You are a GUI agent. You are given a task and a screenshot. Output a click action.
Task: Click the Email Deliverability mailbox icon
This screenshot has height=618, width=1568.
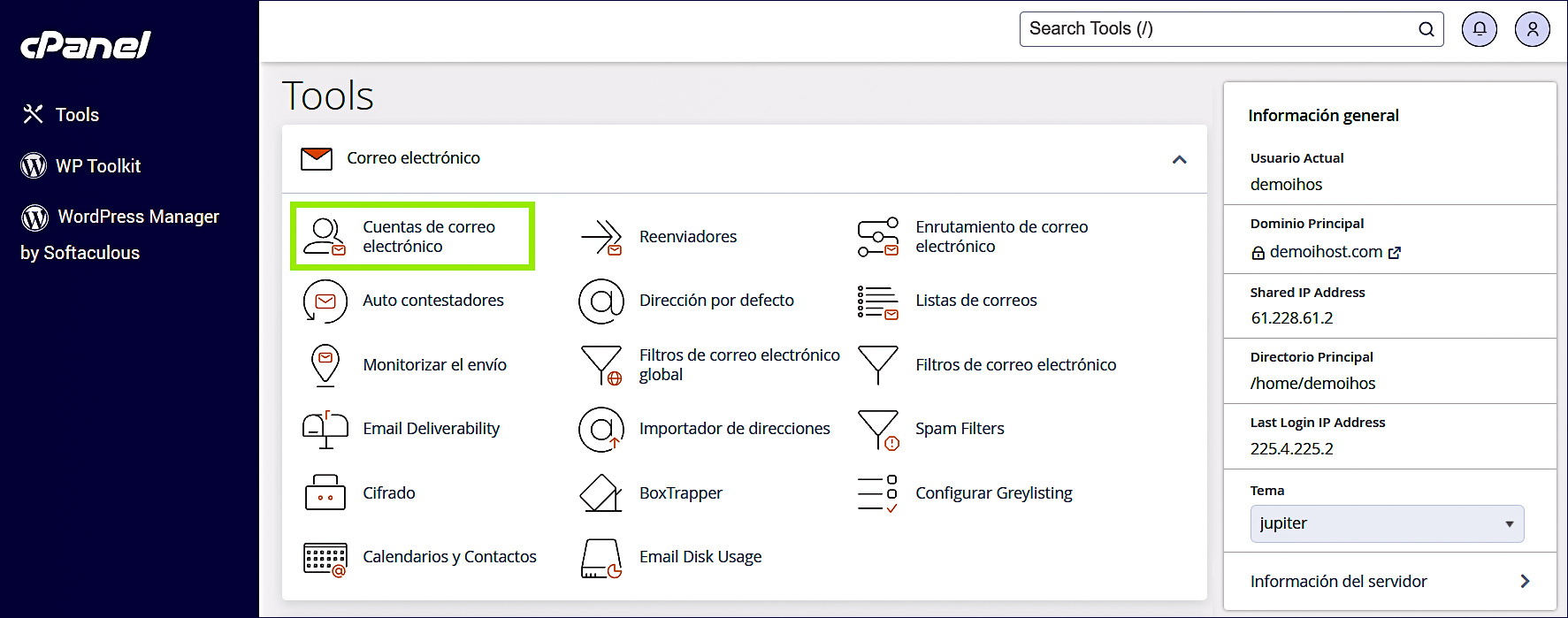click(x=325, y=429)
